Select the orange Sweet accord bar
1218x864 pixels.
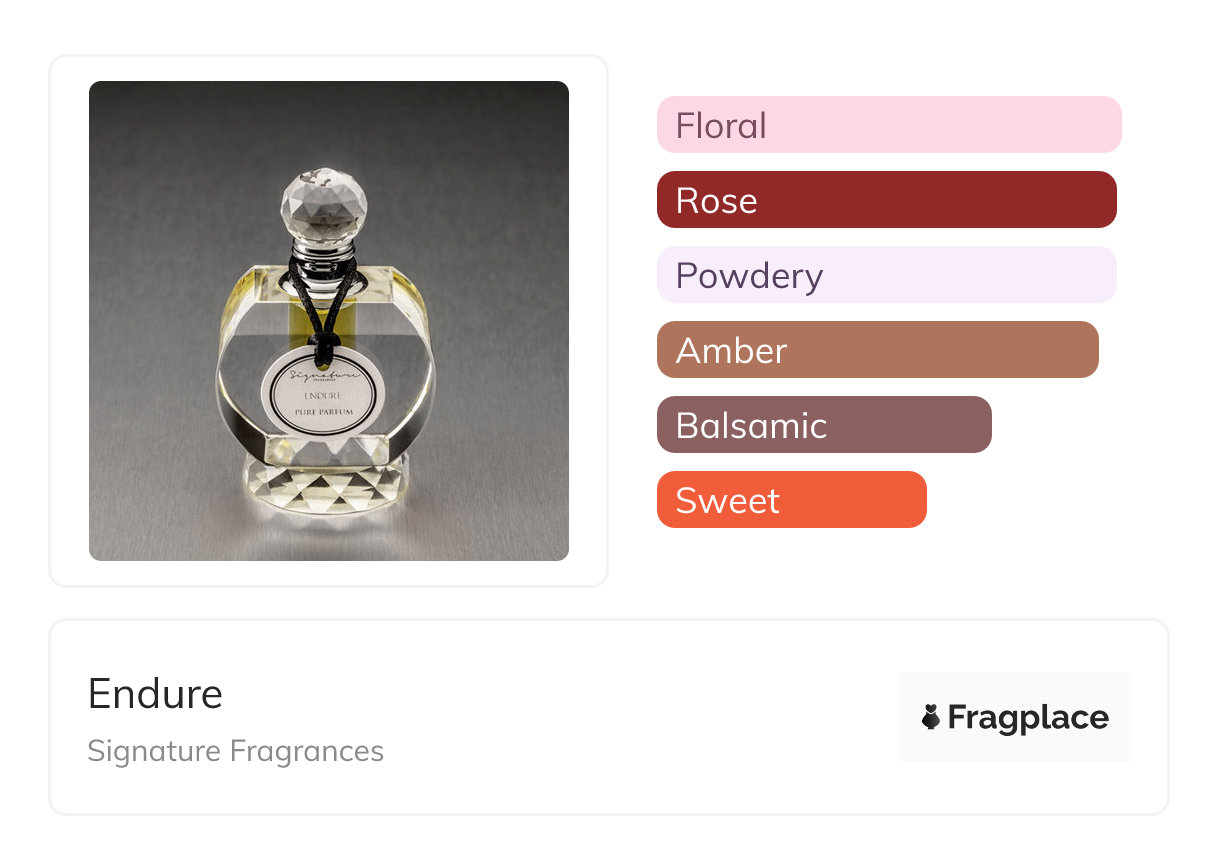pyautogui.click(x=791, y=500)
